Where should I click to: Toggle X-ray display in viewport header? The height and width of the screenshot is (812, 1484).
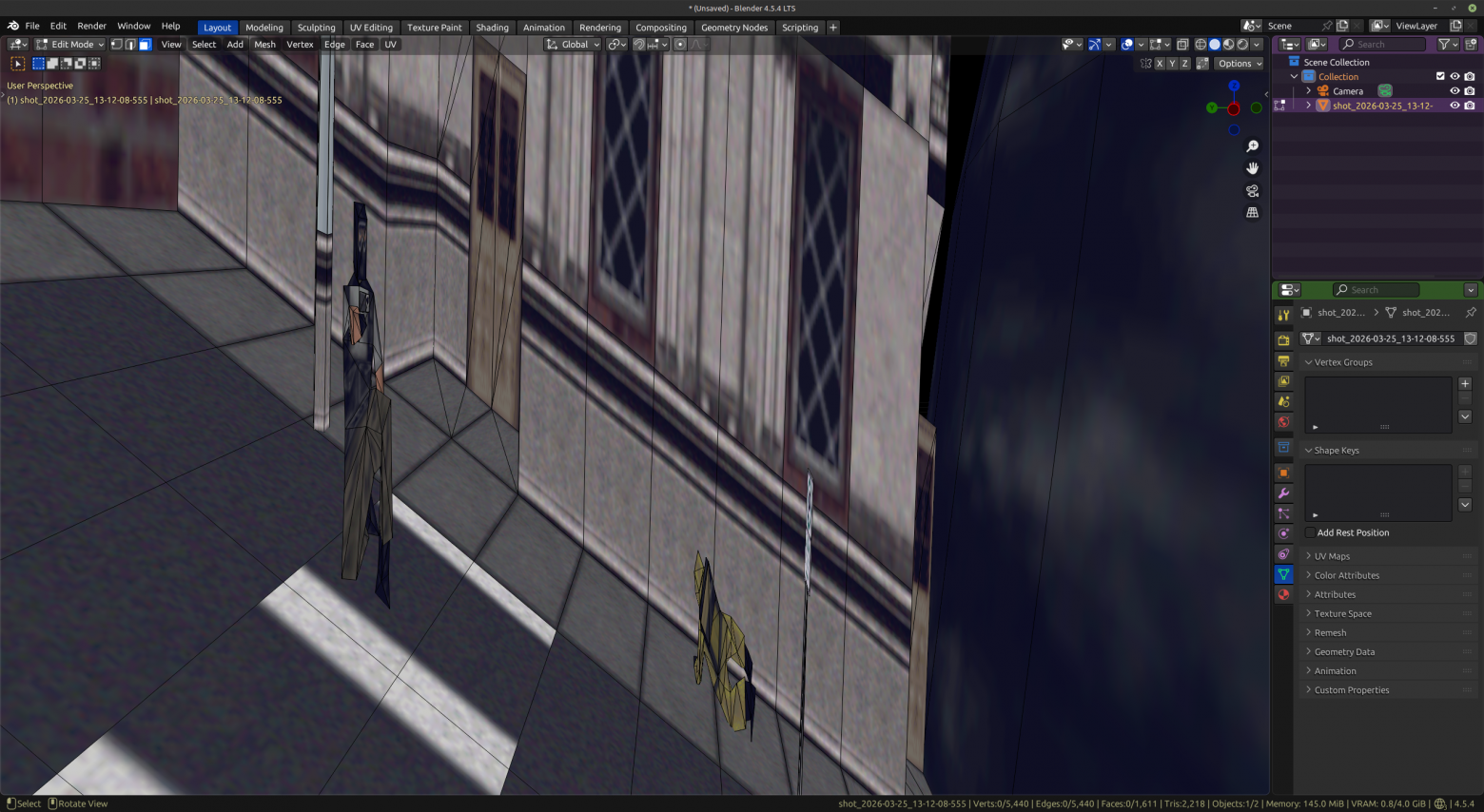click(x=1182, y=45)
